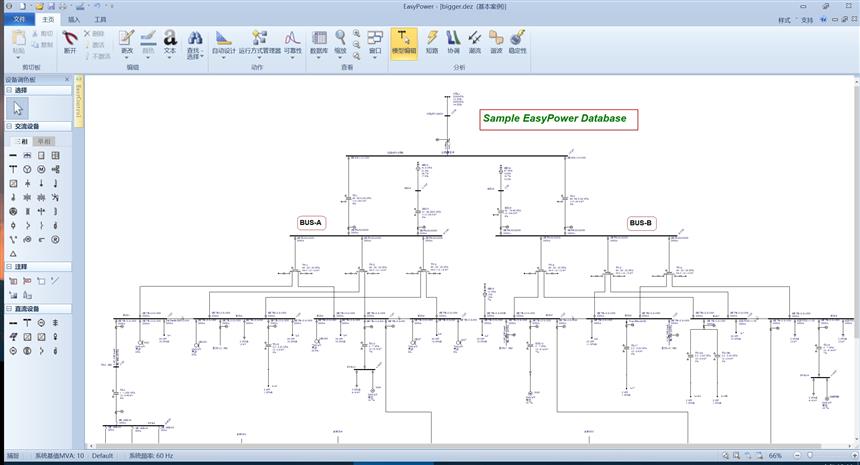Click the 短路 short circuit analysis icon
Viewport: 860px width, 465px height.
coord(432,42)
